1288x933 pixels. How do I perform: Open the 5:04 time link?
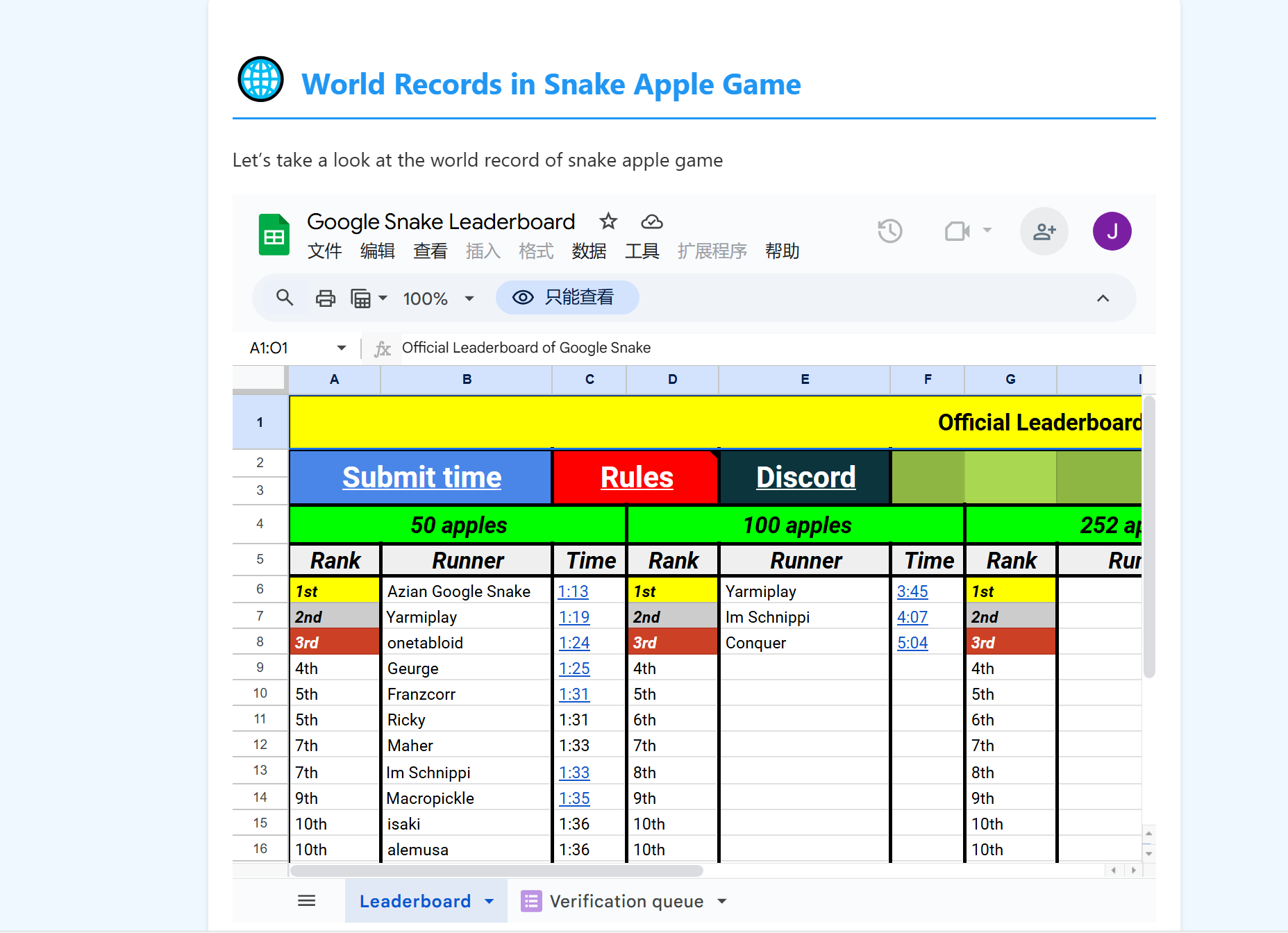point(912,643)
